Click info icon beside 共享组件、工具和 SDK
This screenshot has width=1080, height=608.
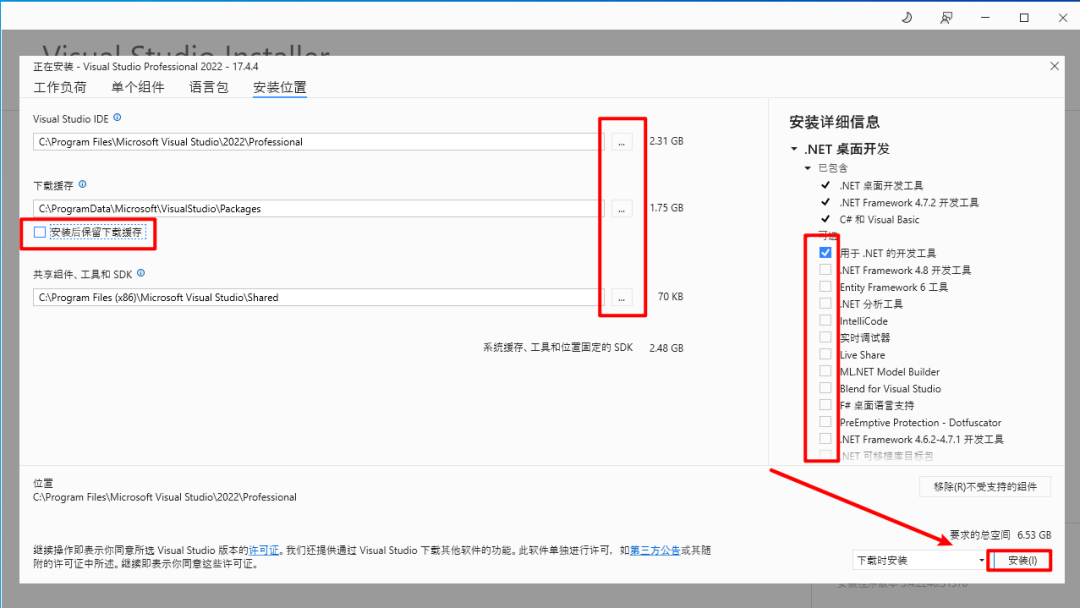tap(141, 273)
